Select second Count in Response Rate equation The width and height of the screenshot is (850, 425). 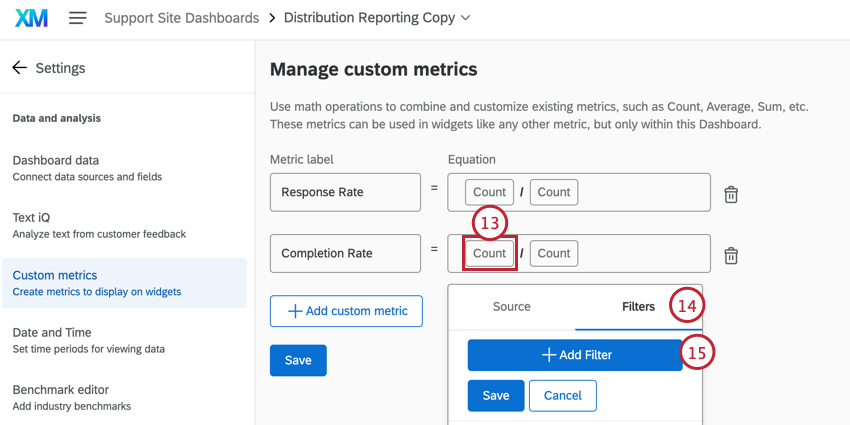coord(553,192)
